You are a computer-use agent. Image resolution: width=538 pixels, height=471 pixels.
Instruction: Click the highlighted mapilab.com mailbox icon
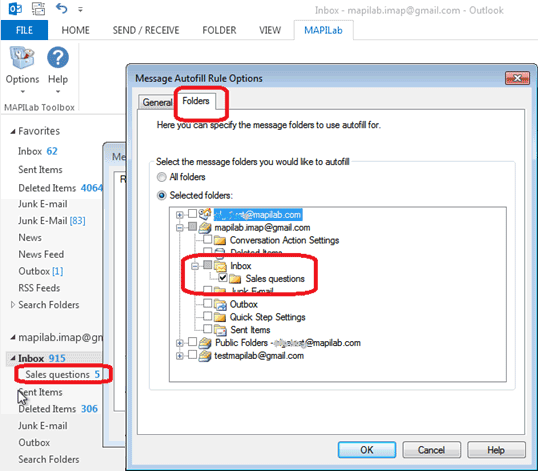(205, 214)
